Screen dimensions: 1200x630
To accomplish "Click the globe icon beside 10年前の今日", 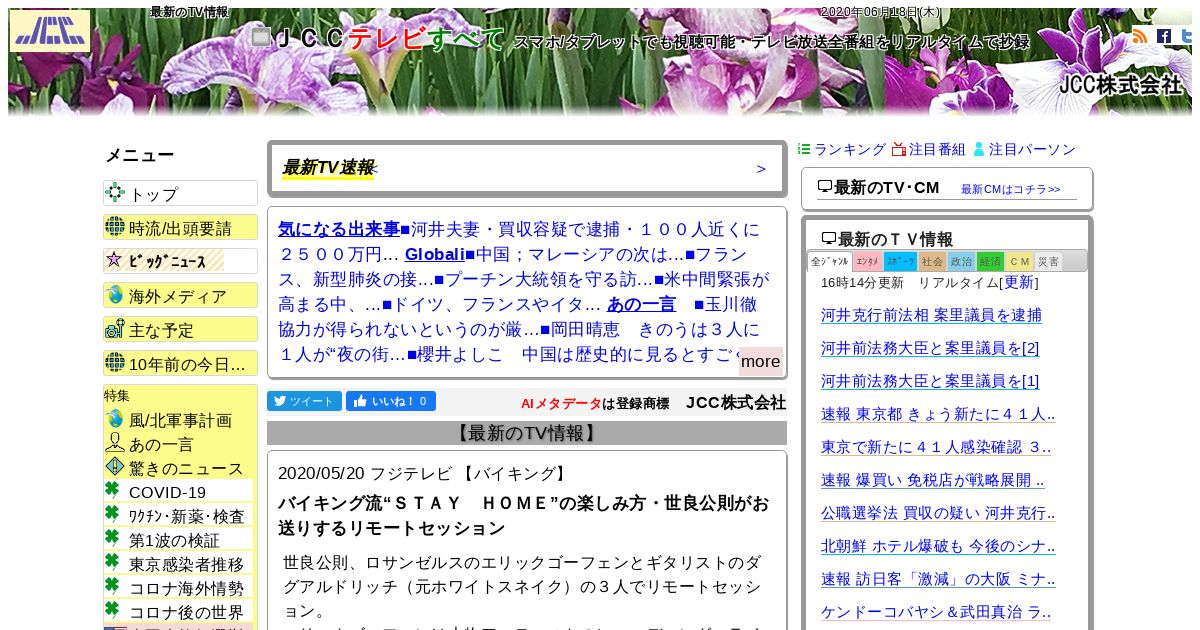I will coord(115,363).
